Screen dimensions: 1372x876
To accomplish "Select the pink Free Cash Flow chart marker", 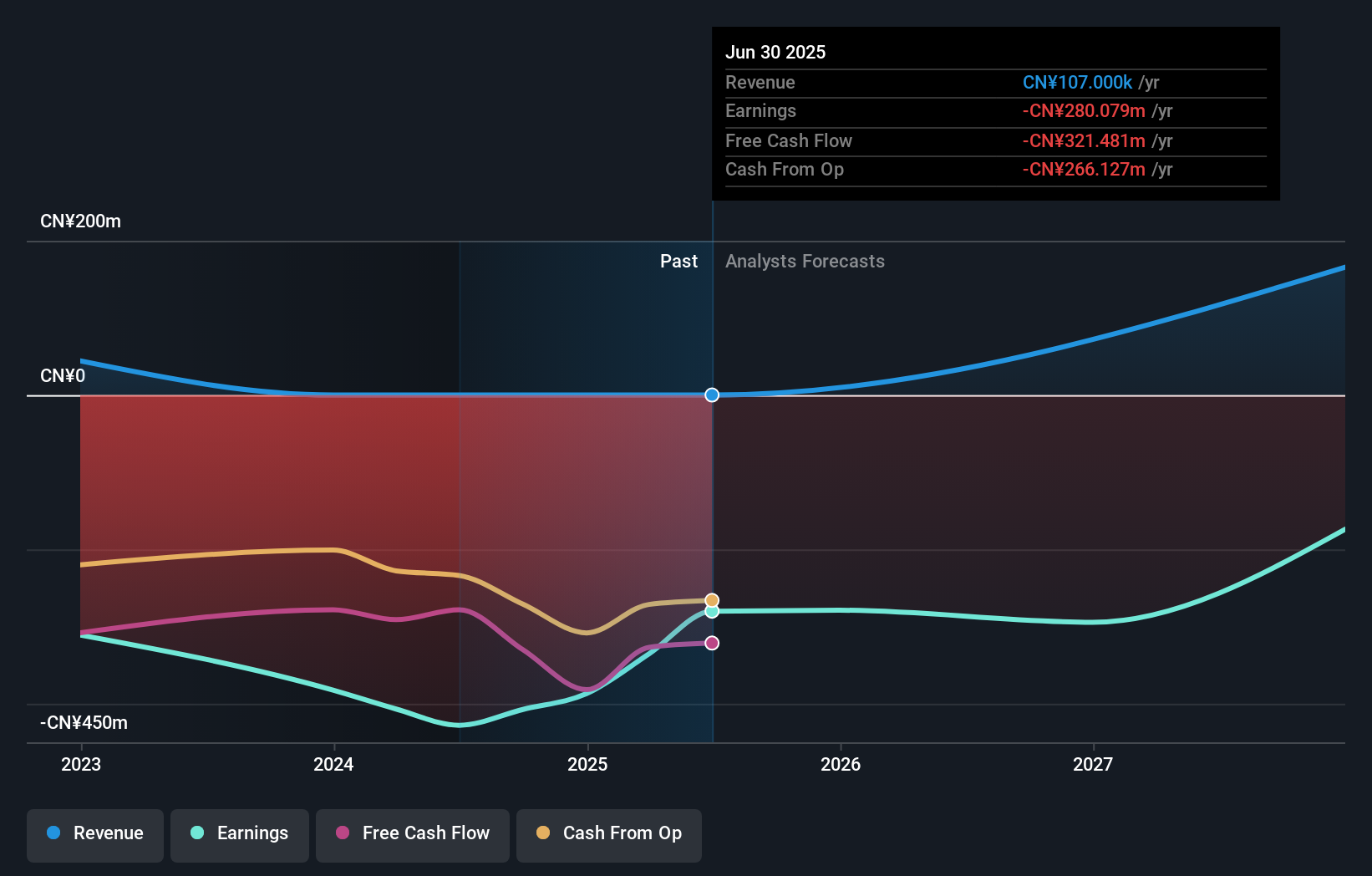I will point(711,642).
